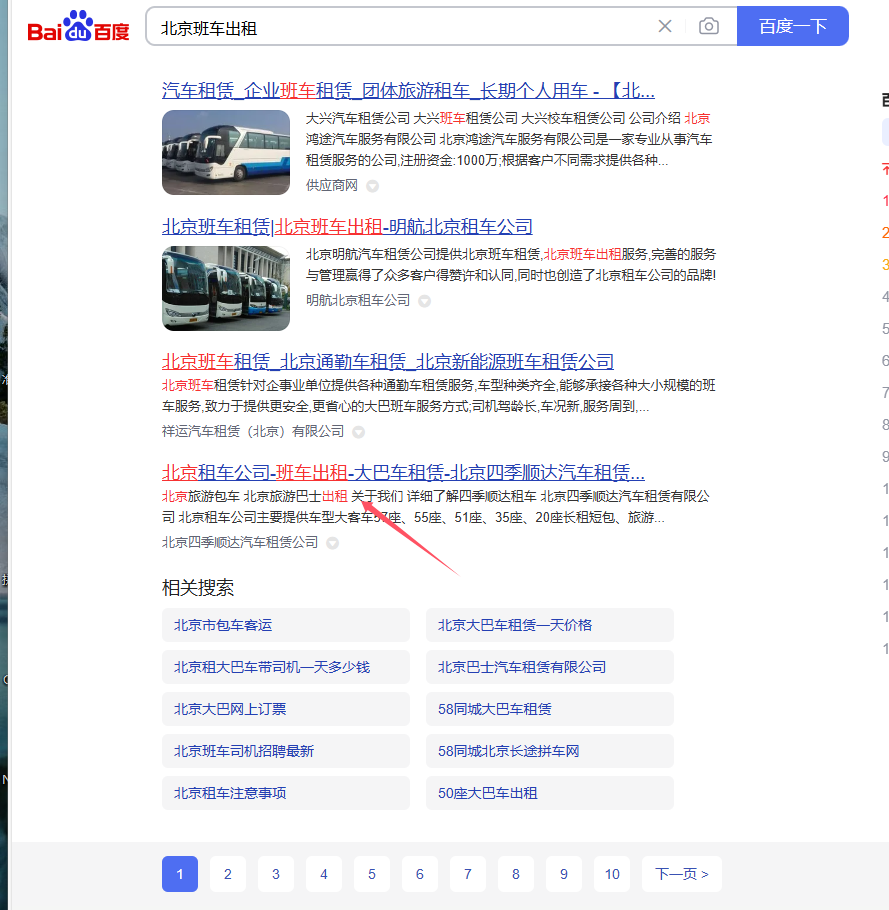Click current page number 1
The image size is (889, 910).
180,874
